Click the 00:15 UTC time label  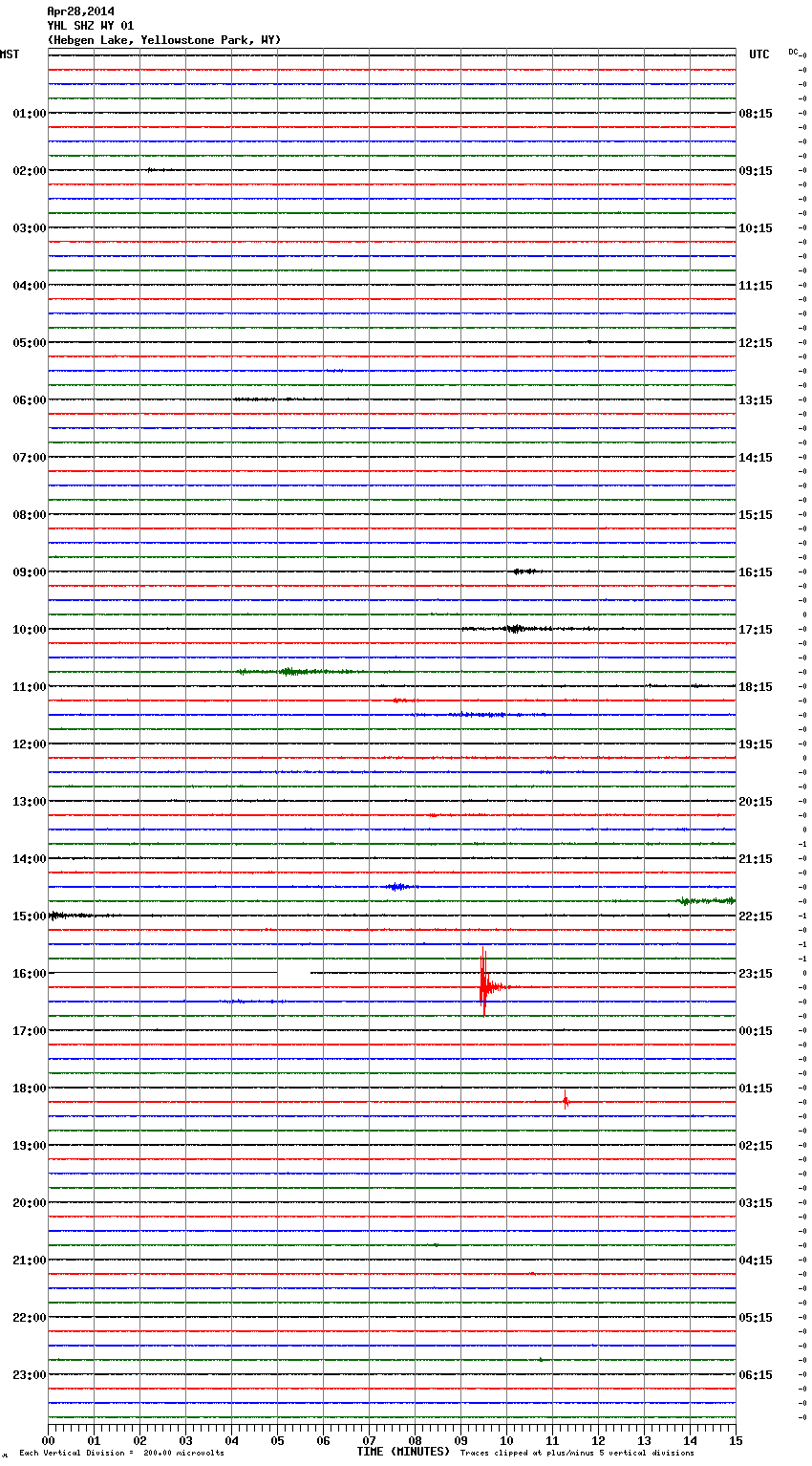pos(756,1031)
